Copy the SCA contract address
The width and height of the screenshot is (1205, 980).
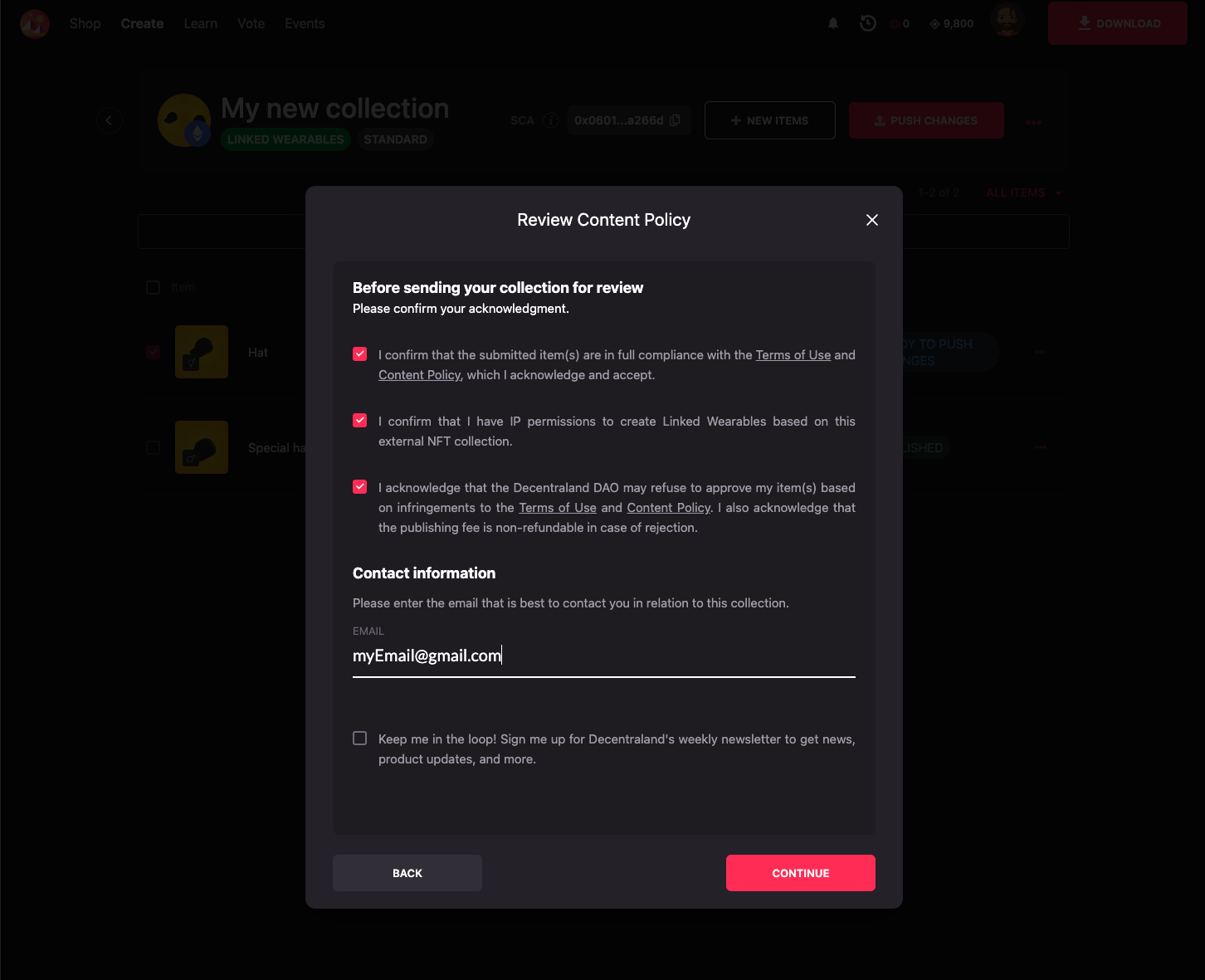676,120
